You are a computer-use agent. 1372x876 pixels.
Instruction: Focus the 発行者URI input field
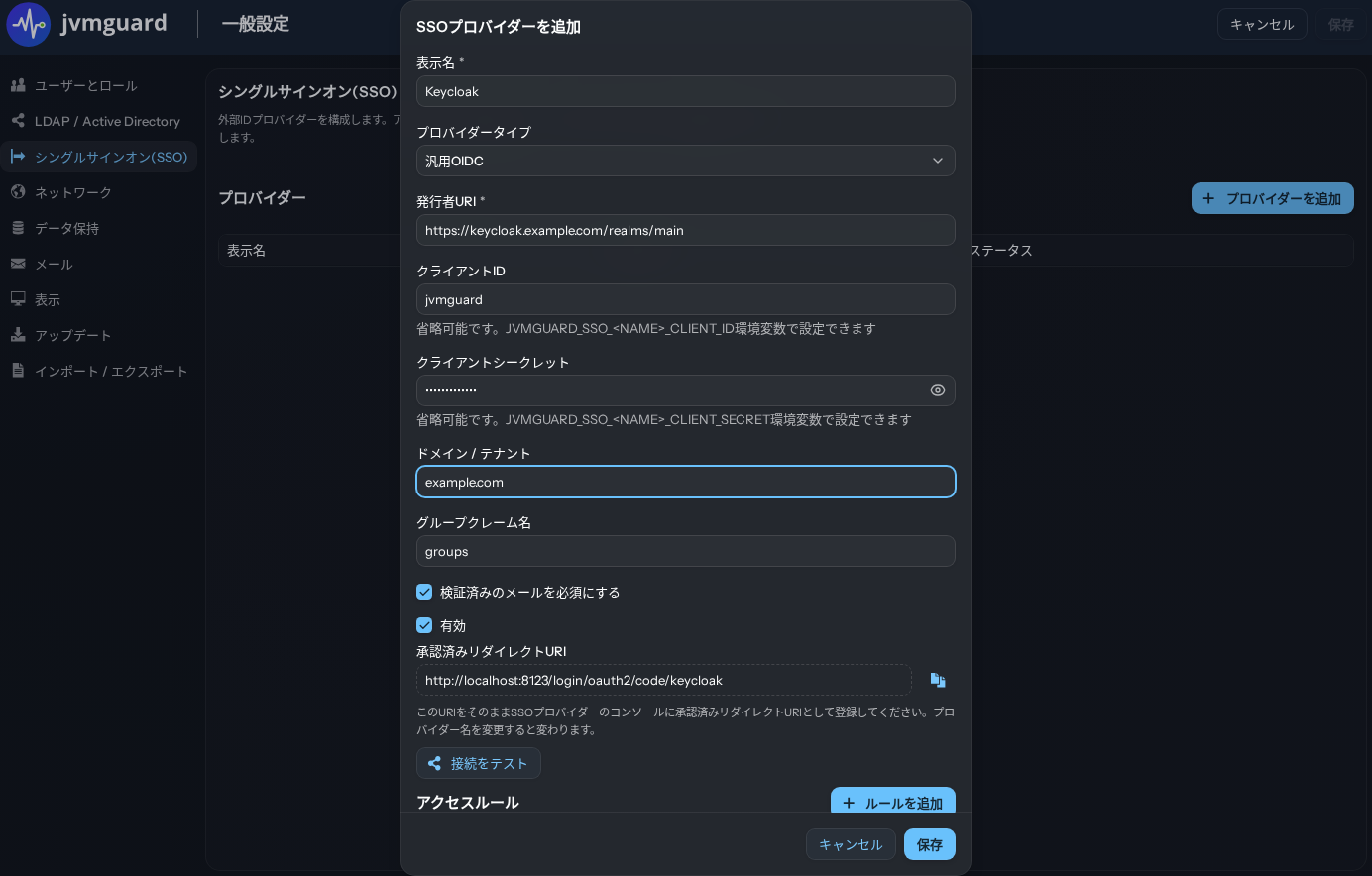pyautogui.click(x=686, y=230)
